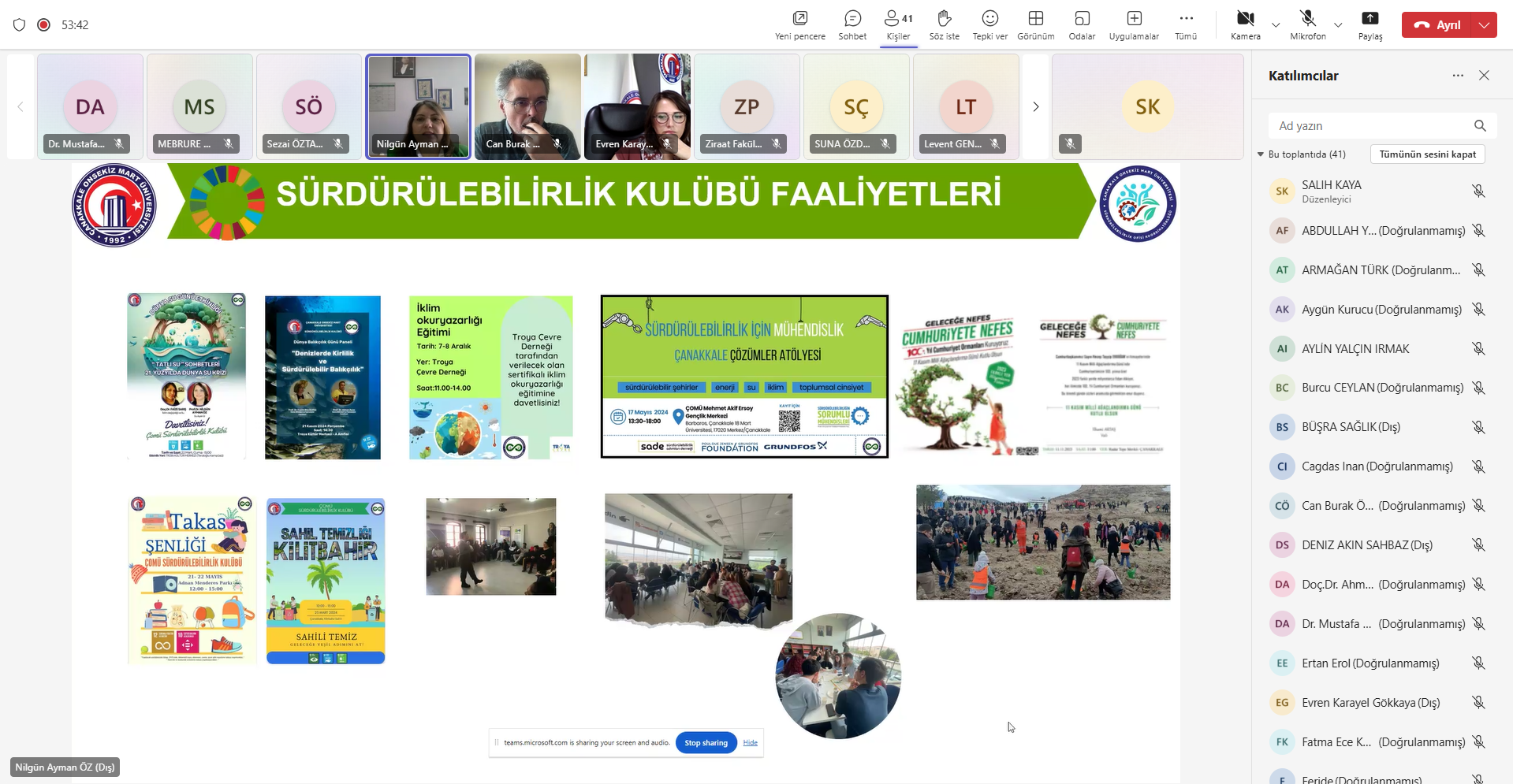The height and width of the screenshot is (784, 1513).
Task: Open Tepki ver reactions
Action: pyautogui.click(x=989, y=24)
